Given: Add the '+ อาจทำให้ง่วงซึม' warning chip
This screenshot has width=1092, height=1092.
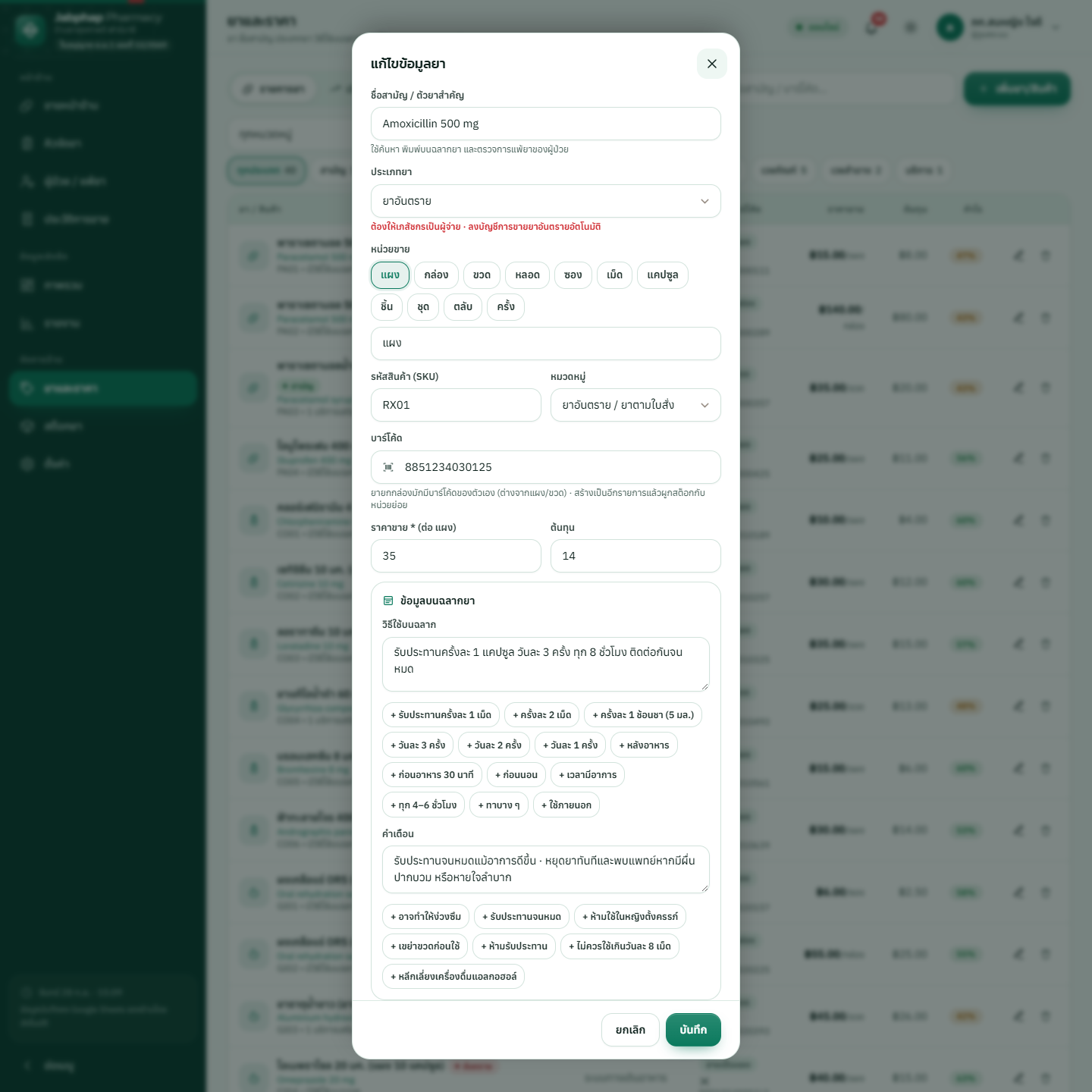Looking at the screenshot, I should click(426, 917).
